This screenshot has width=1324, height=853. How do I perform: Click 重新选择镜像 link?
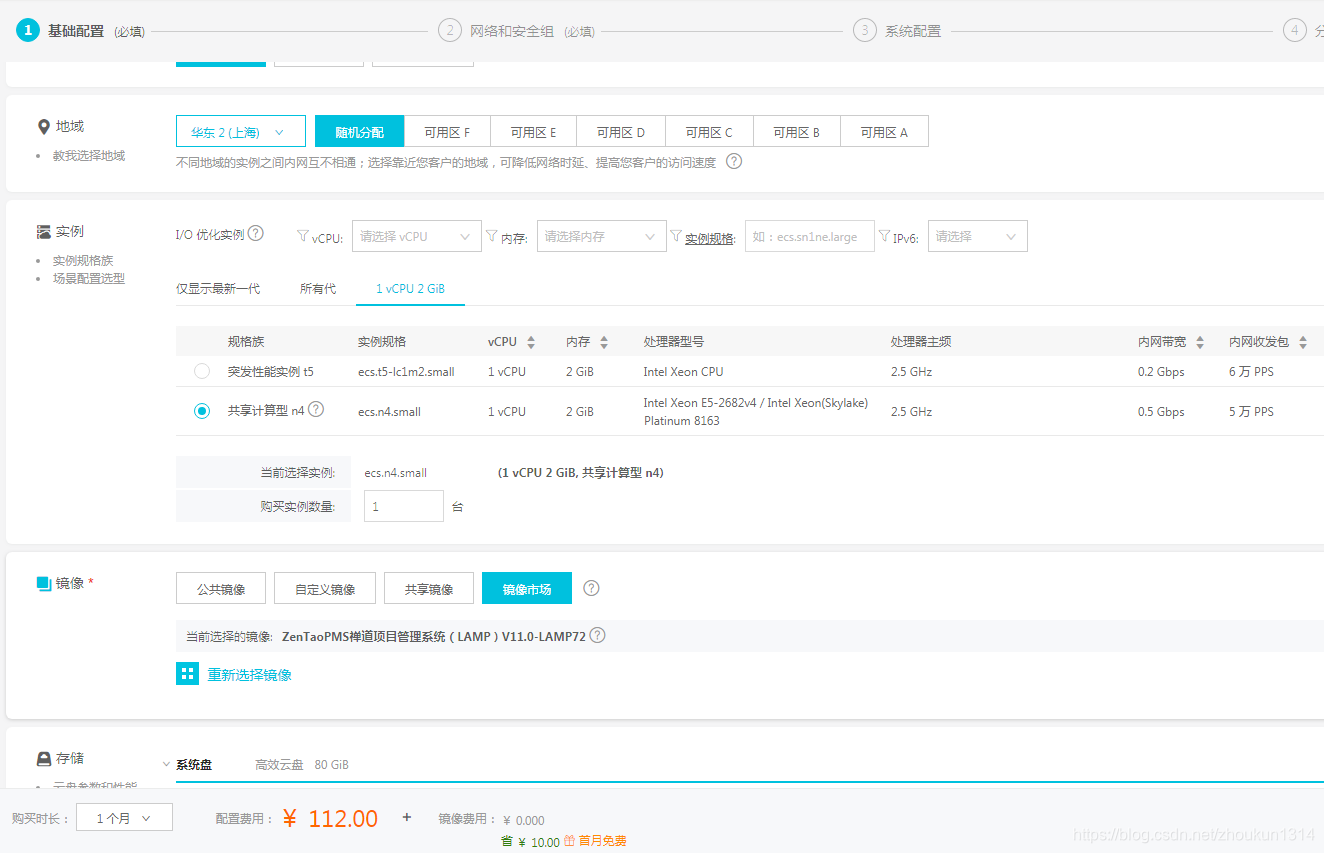click(250, 675)
